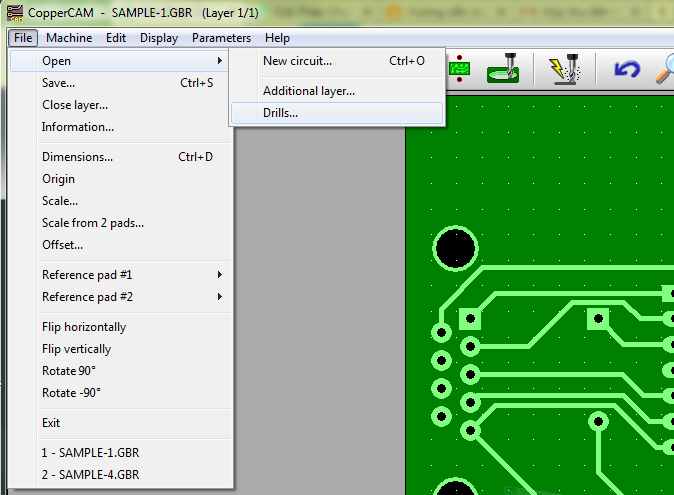Open the Edit menu
Screen dimensions: 674x495
point(116,38)
